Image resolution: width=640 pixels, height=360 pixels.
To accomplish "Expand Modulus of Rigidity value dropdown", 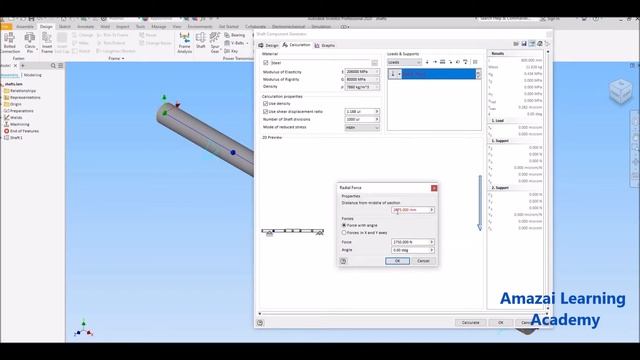I will tap(377, 80).
